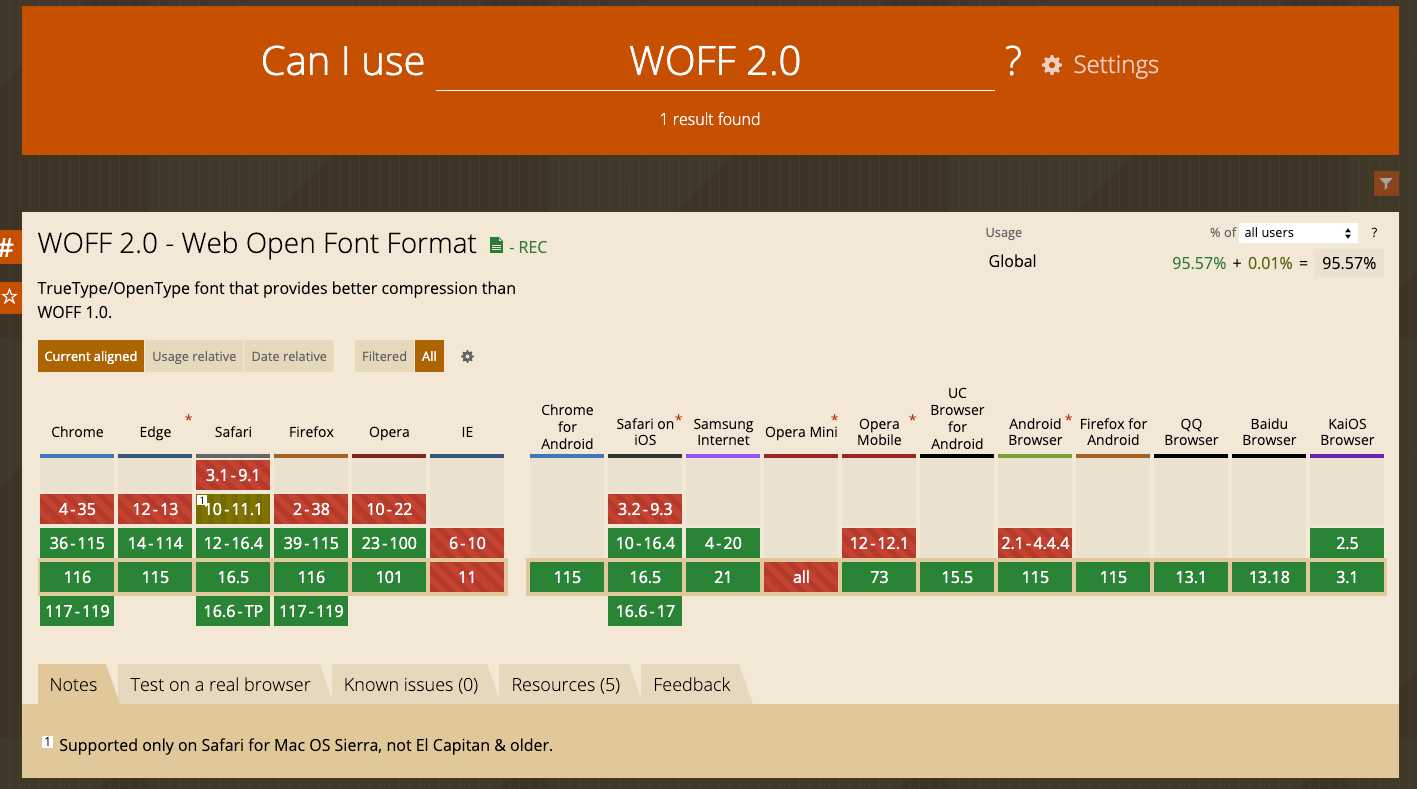Open the Known issues (0) tab

(411, 685)
